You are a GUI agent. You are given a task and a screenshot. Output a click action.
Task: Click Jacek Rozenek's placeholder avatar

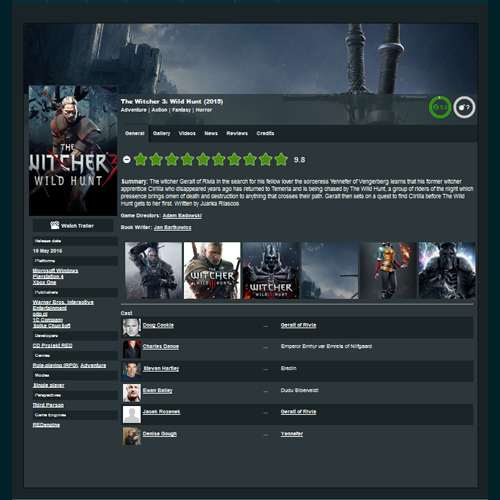pyautogui.click(x=132, y=414)
